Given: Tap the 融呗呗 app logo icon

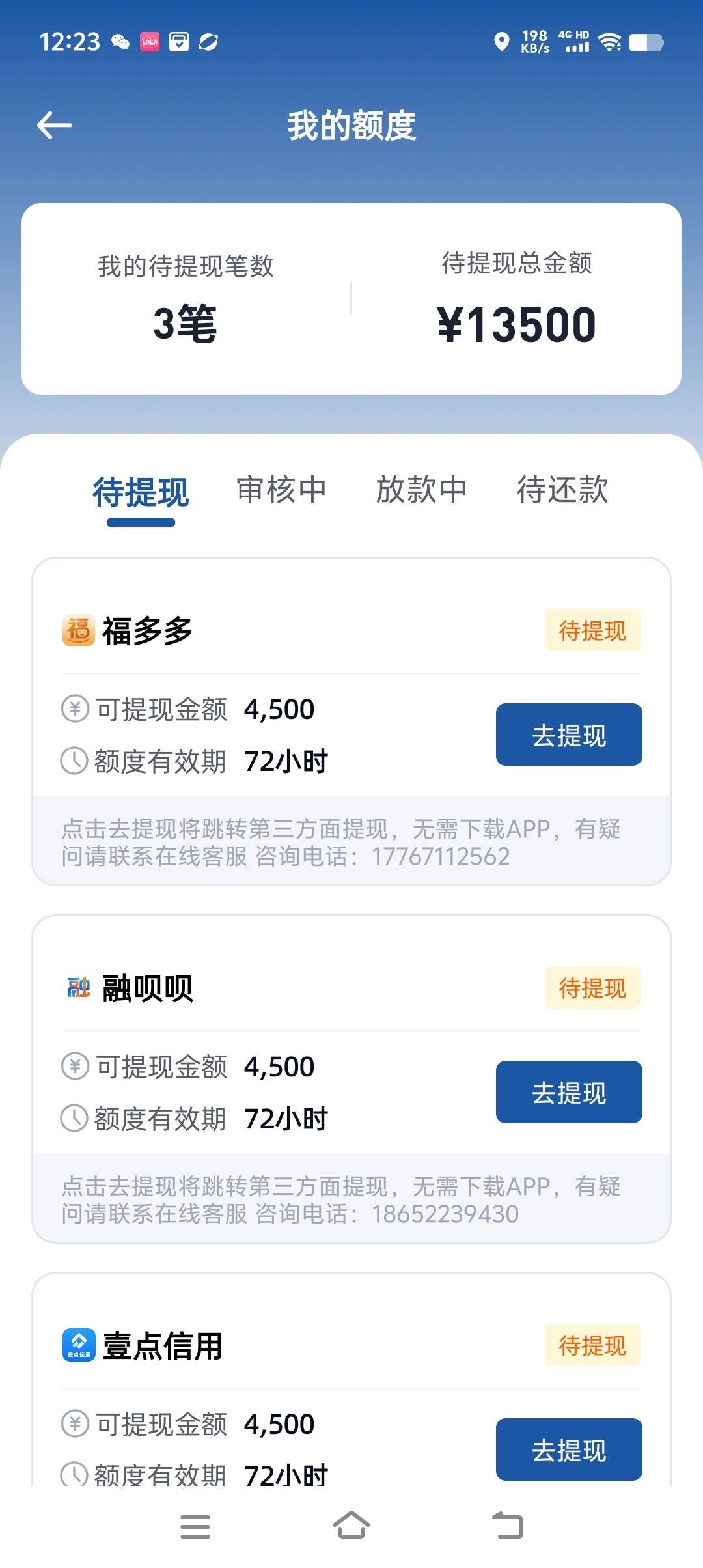Looking at the screenshot, I should pos(79,988).
